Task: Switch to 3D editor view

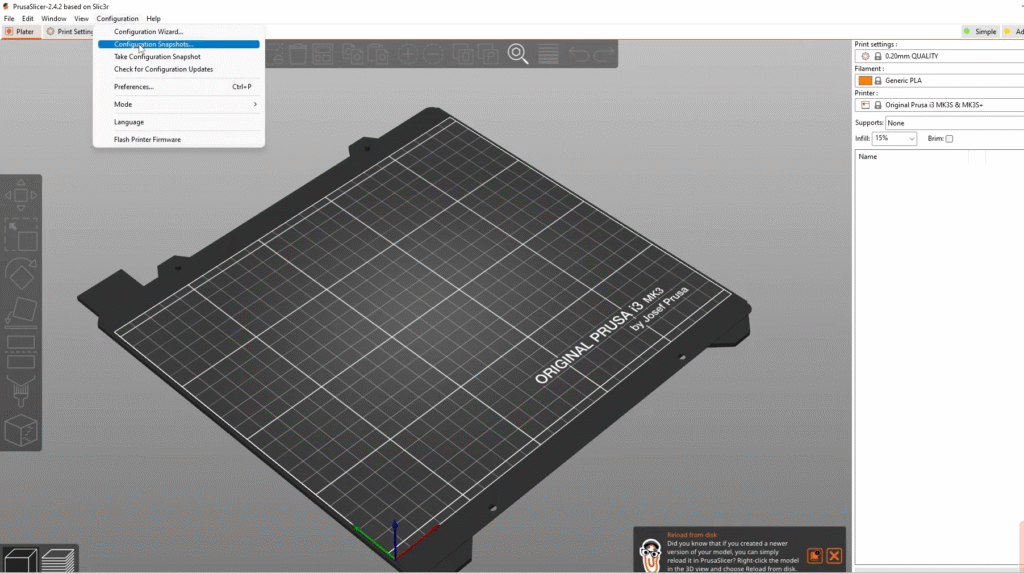Action: [20, 558]
